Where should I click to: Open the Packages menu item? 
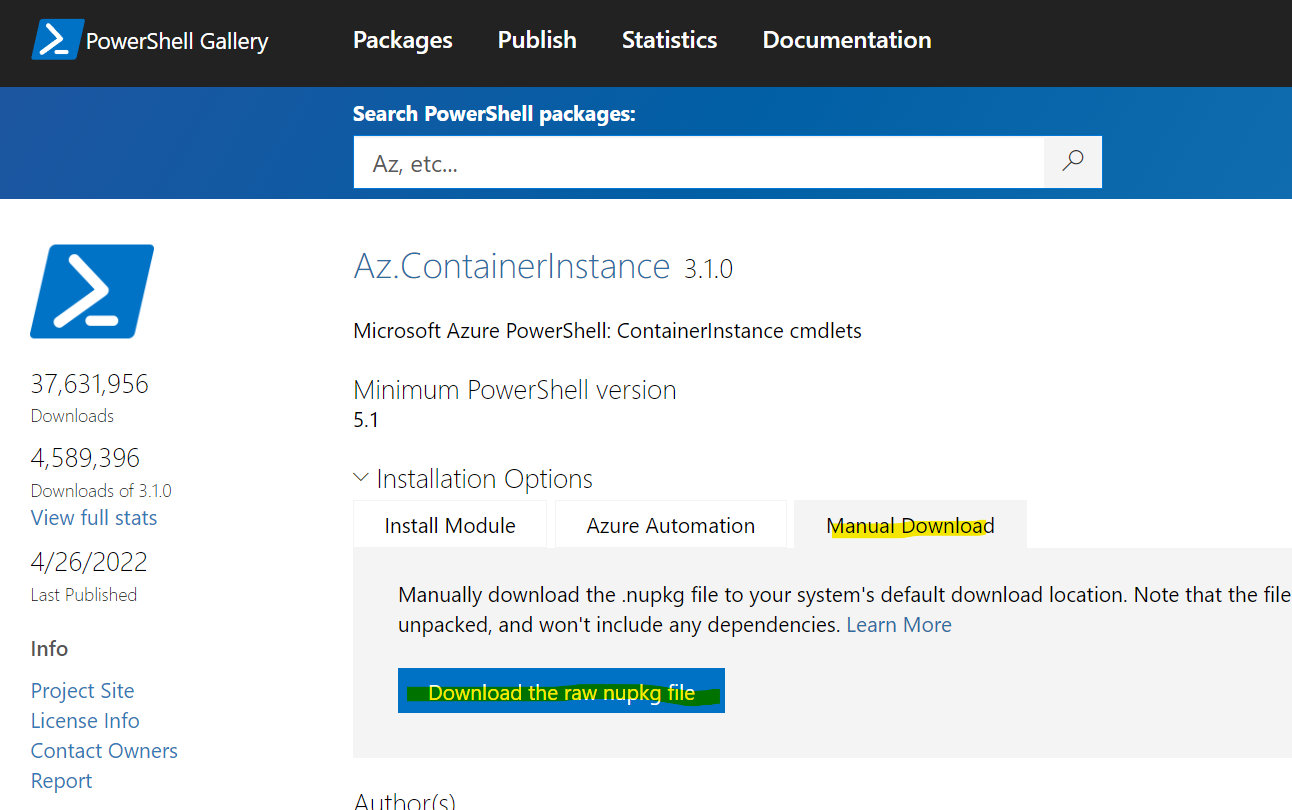[x=403, y=40]
